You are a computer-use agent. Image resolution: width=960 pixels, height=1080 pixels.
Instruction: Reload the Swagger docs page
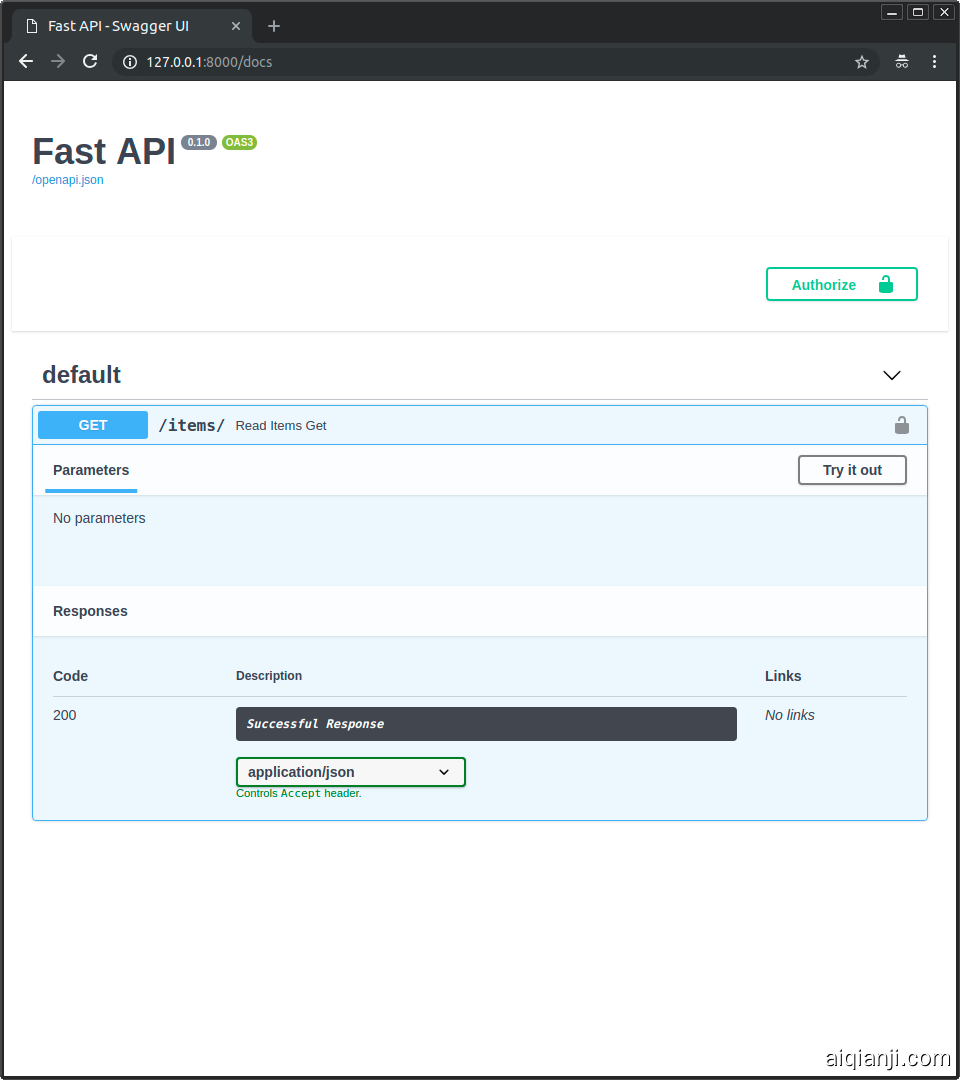[90, 62]
